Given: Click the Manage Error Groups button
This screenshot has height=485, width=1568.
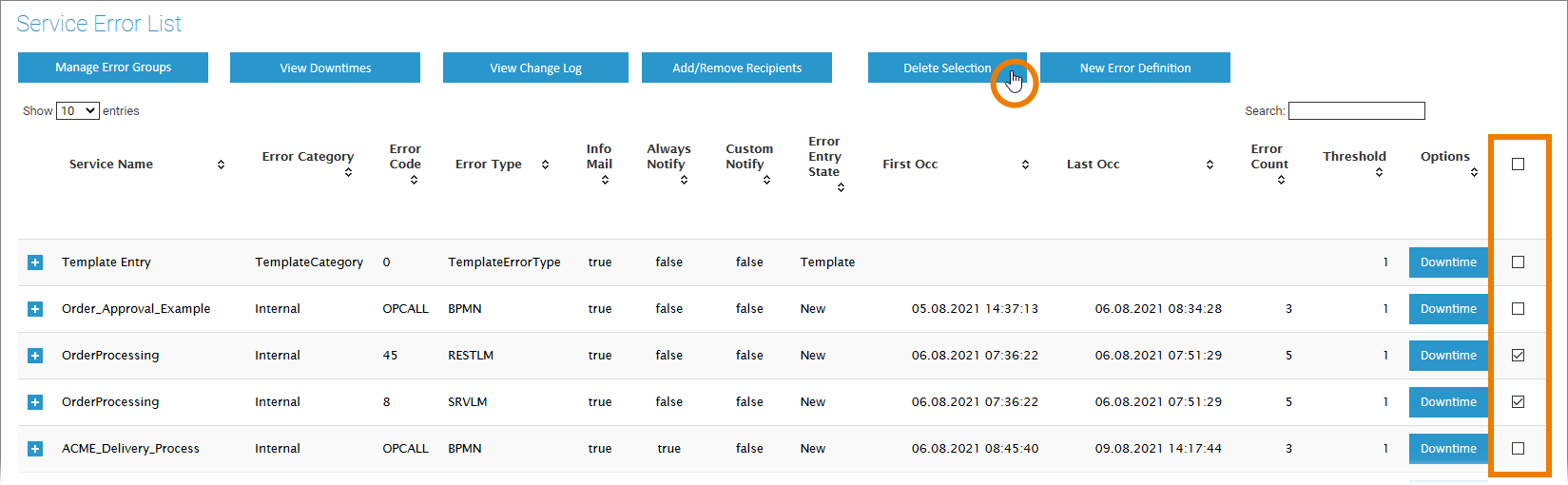Looking at the screenshot, I should click(113, 68).
